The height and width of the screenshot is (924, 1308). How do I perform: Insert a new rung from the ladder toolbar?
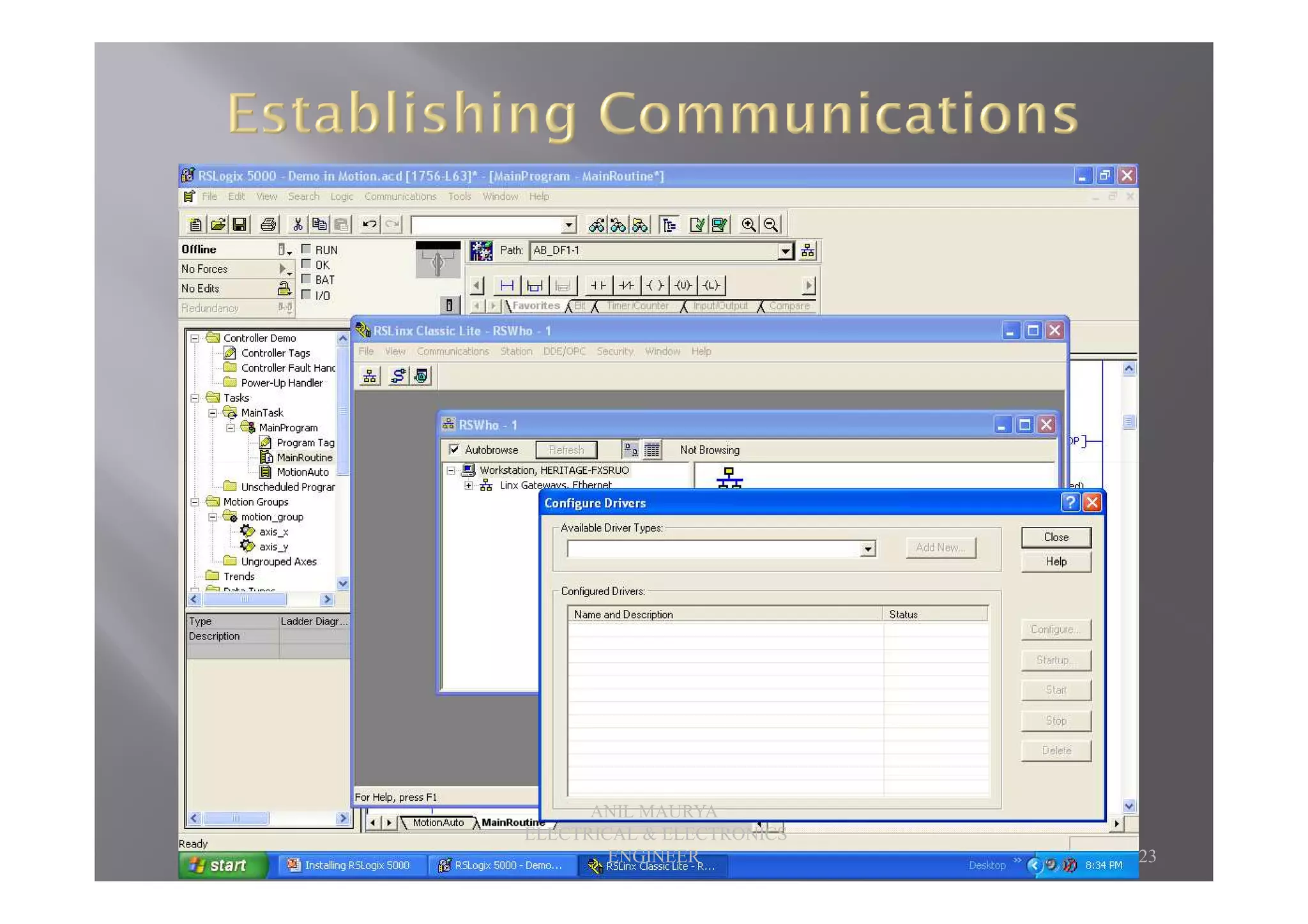tap(506, 285)
